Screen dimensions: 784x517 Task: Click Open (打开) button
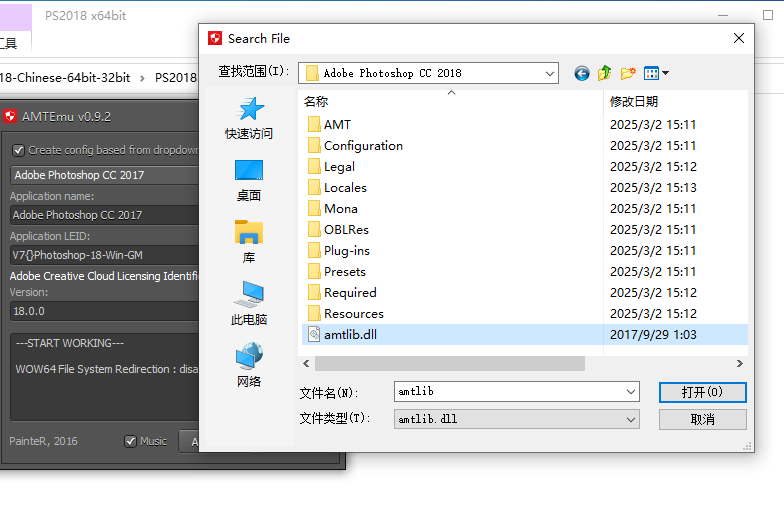click(x=702, y=392)
